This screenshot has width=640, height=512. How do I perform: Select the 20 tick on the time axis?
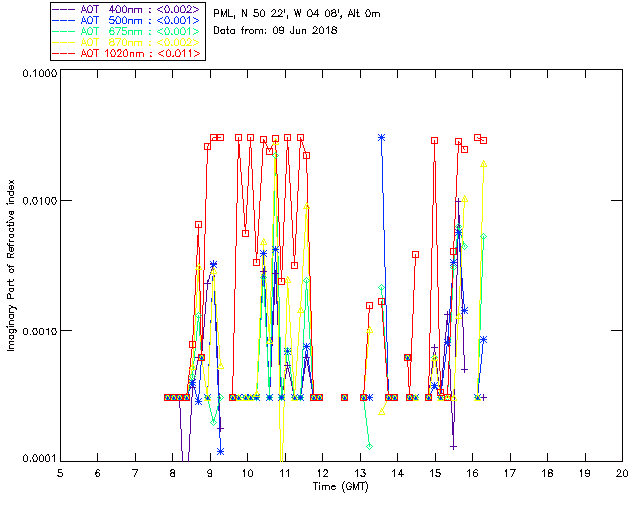(622, 473)
